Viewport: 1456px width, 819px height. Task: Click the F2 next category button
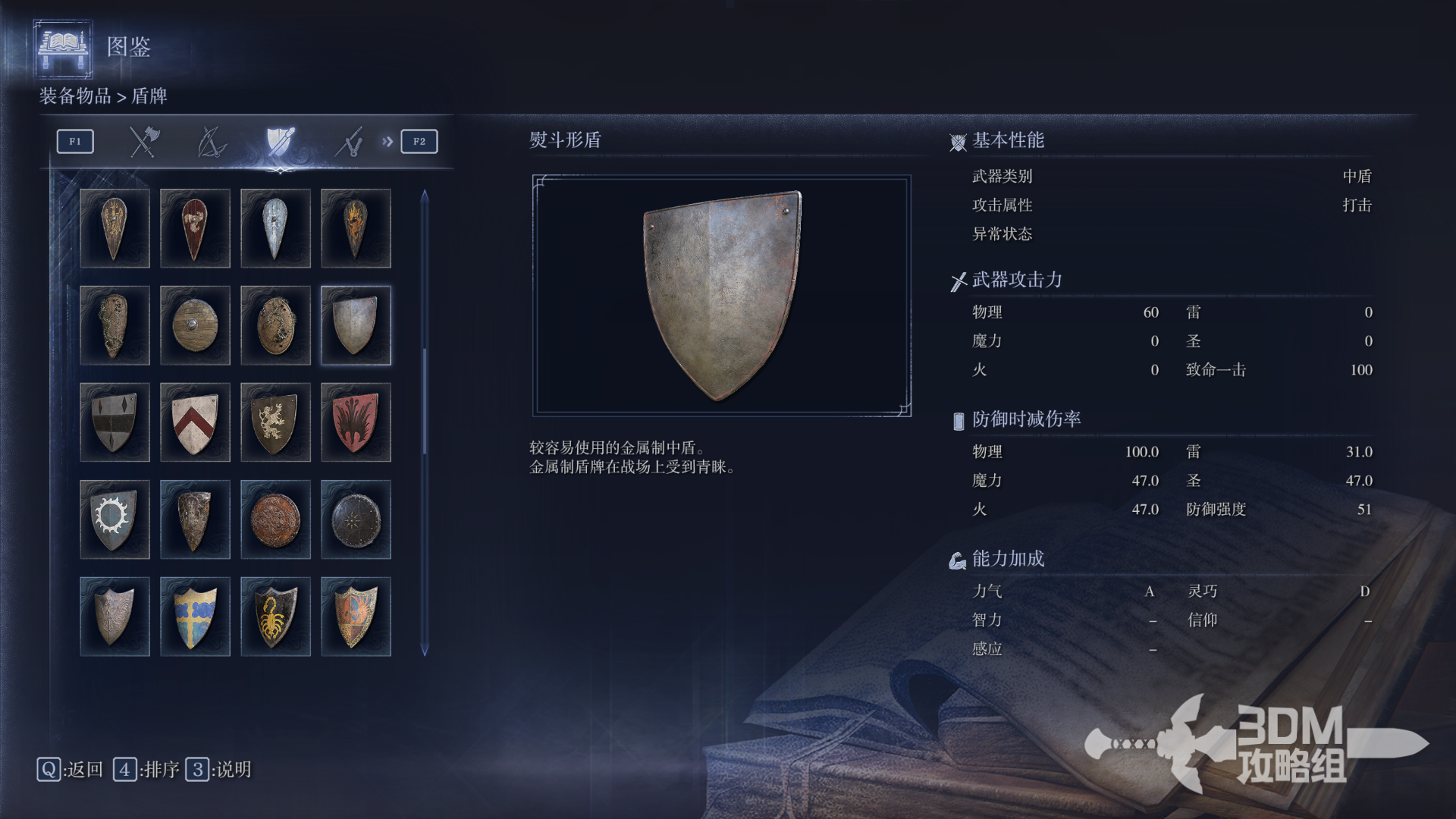[x=419, y=141]
